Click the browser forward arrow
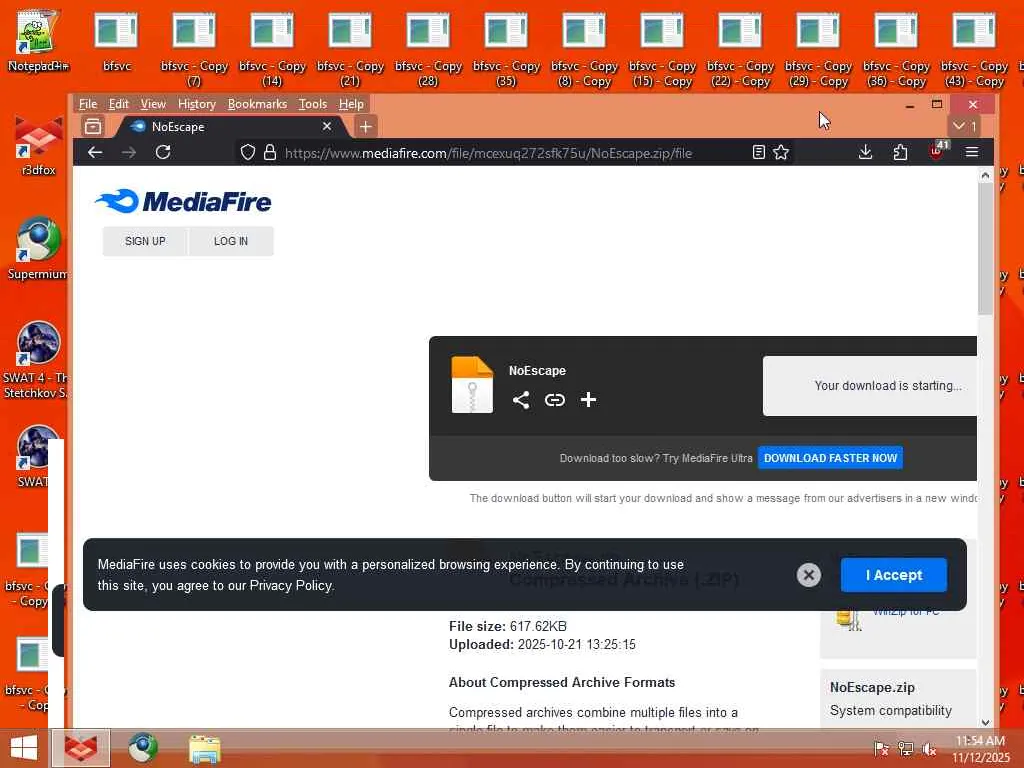The image size is (1024, 768). (x=129, y=153)
